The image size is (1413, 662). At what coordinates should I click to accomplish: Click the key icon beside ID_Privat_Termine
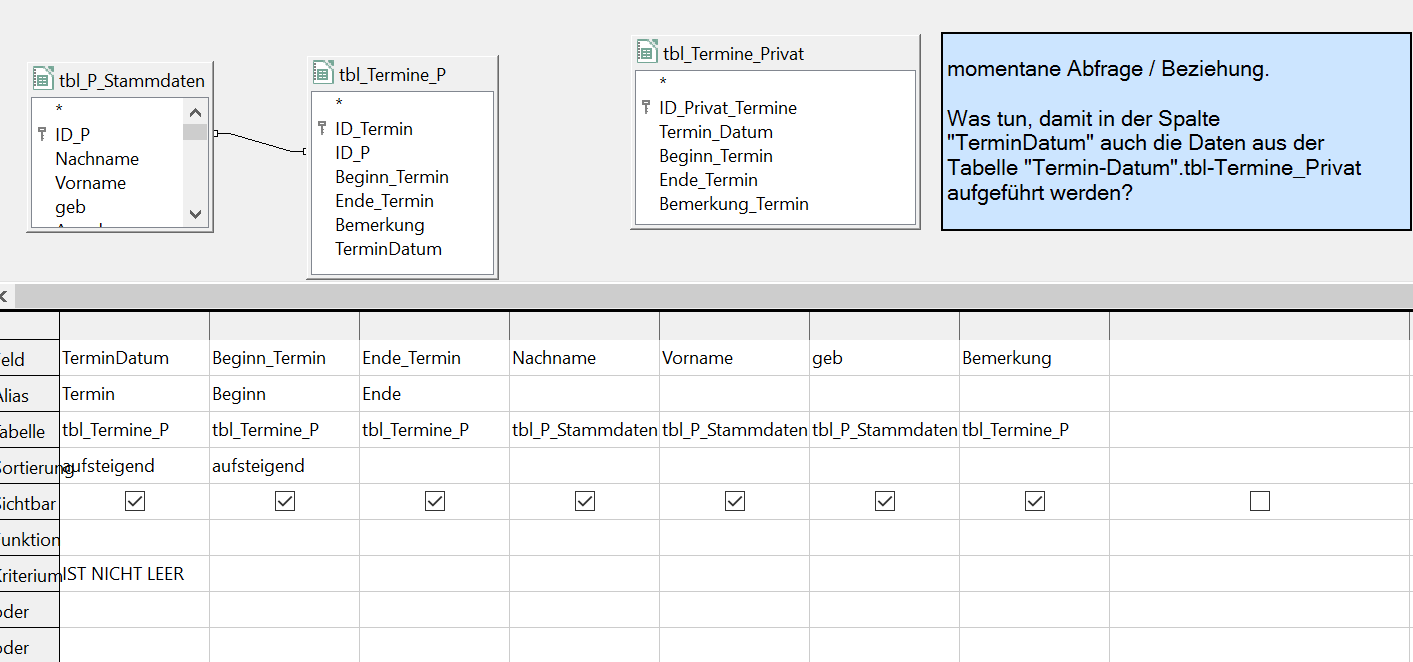pyautogui.click(x=646, y=107)
